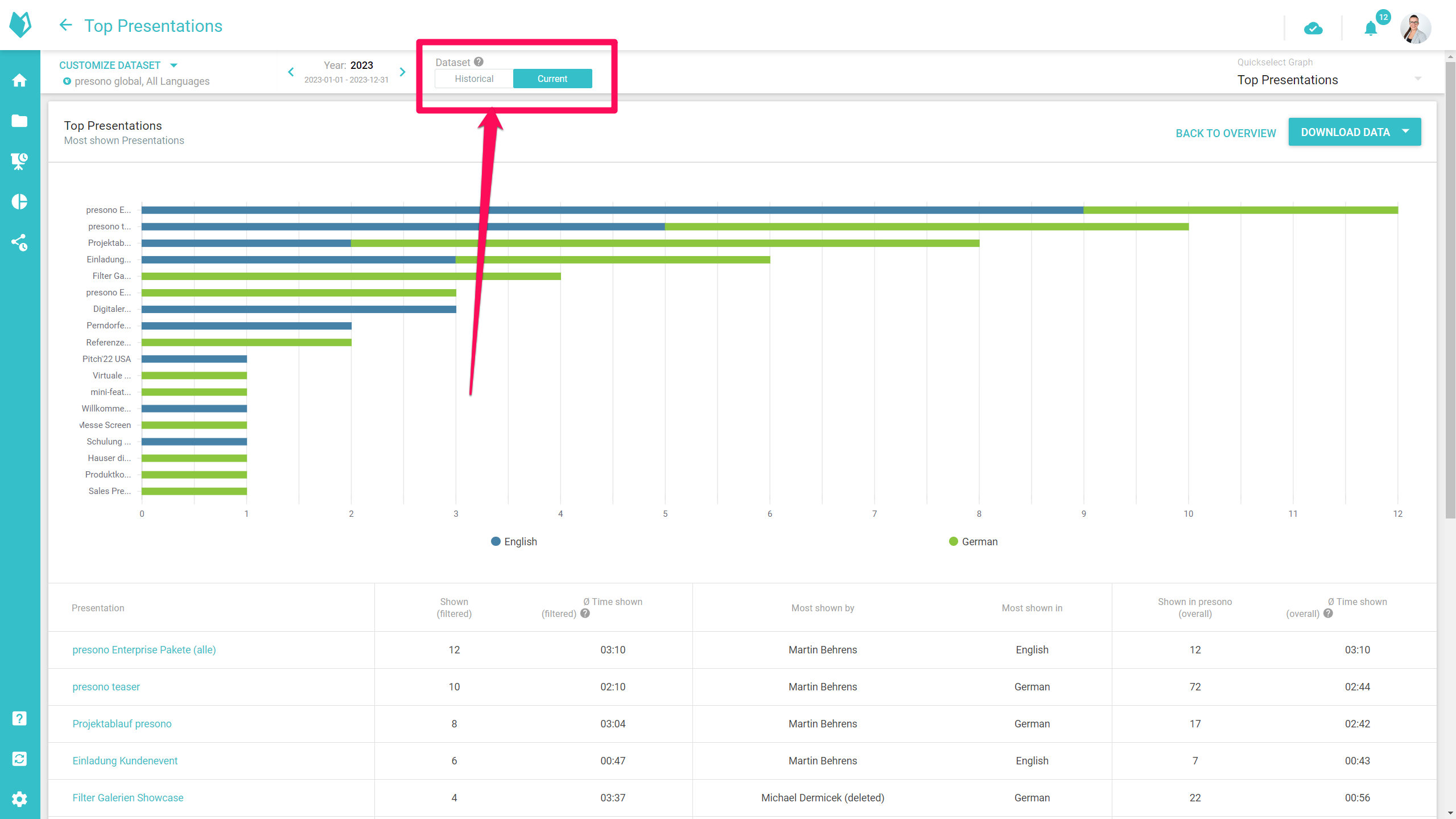Open the notifications bell

[1371, 28]
